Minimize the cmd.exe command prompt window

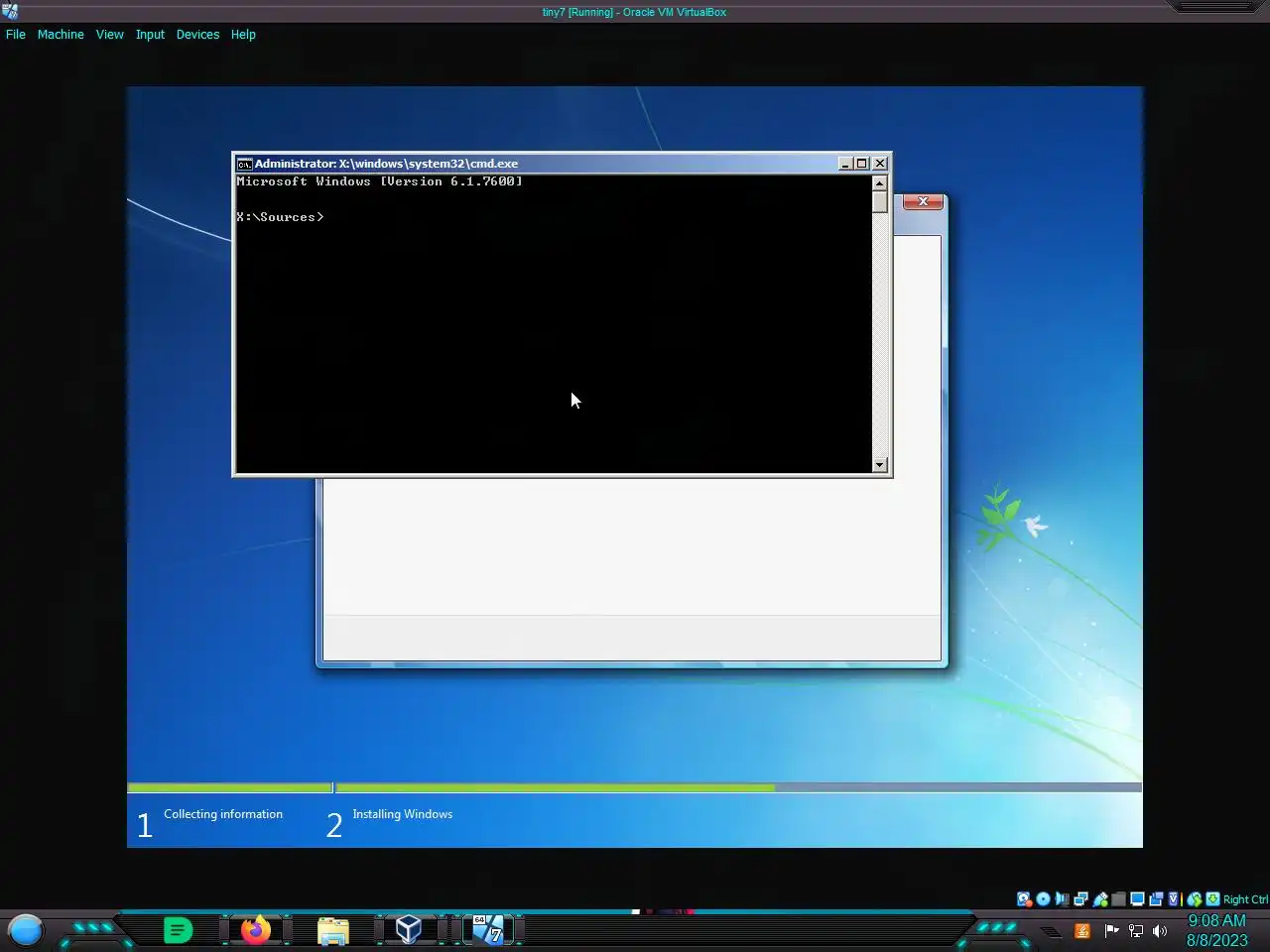pyautogui.click(x=845, y=164)
